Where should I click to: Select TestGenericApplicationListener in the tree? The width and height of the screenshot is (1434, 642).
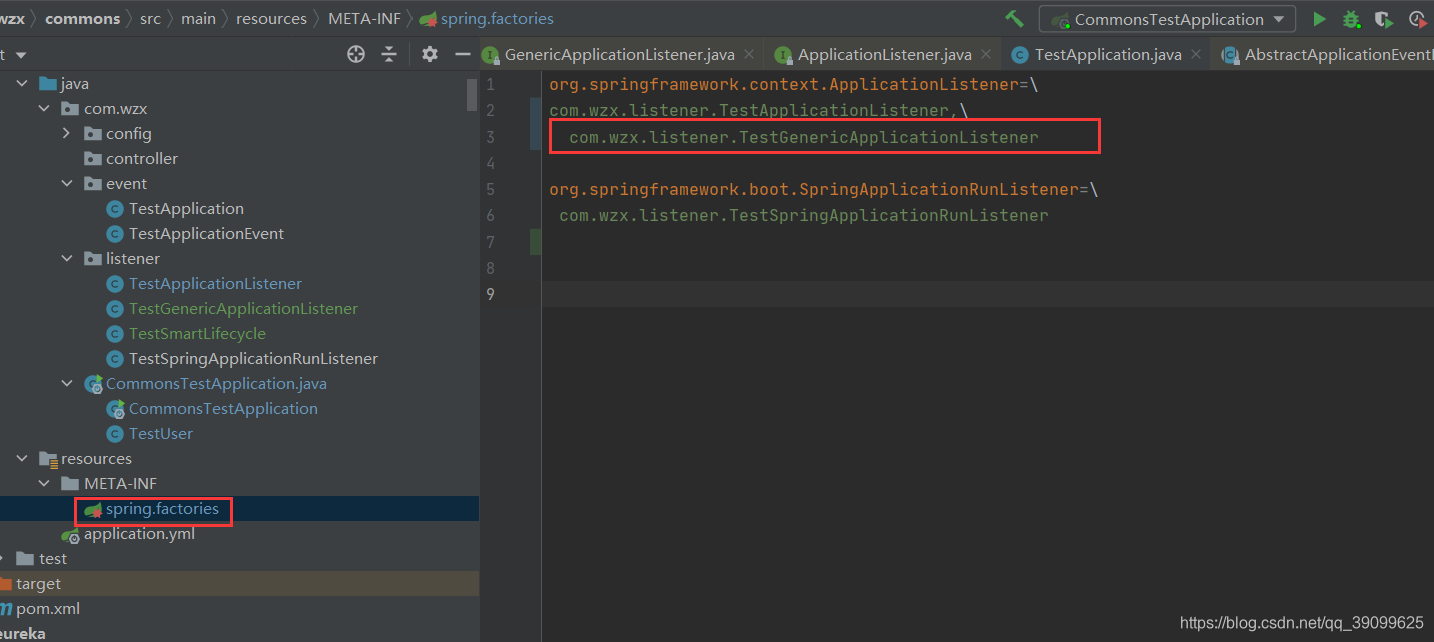pos(242,308)
